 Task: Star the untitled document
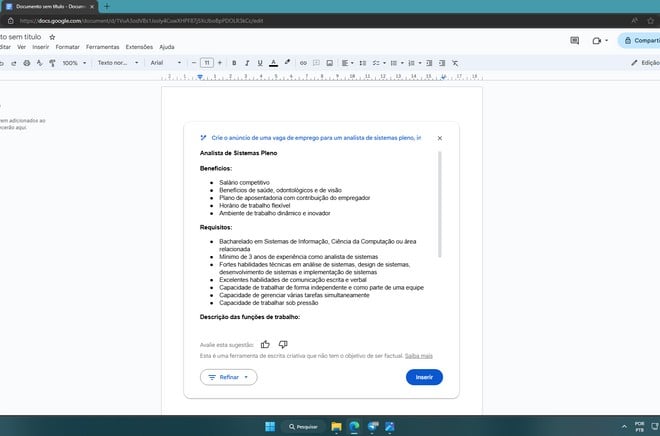coord(52,37)
